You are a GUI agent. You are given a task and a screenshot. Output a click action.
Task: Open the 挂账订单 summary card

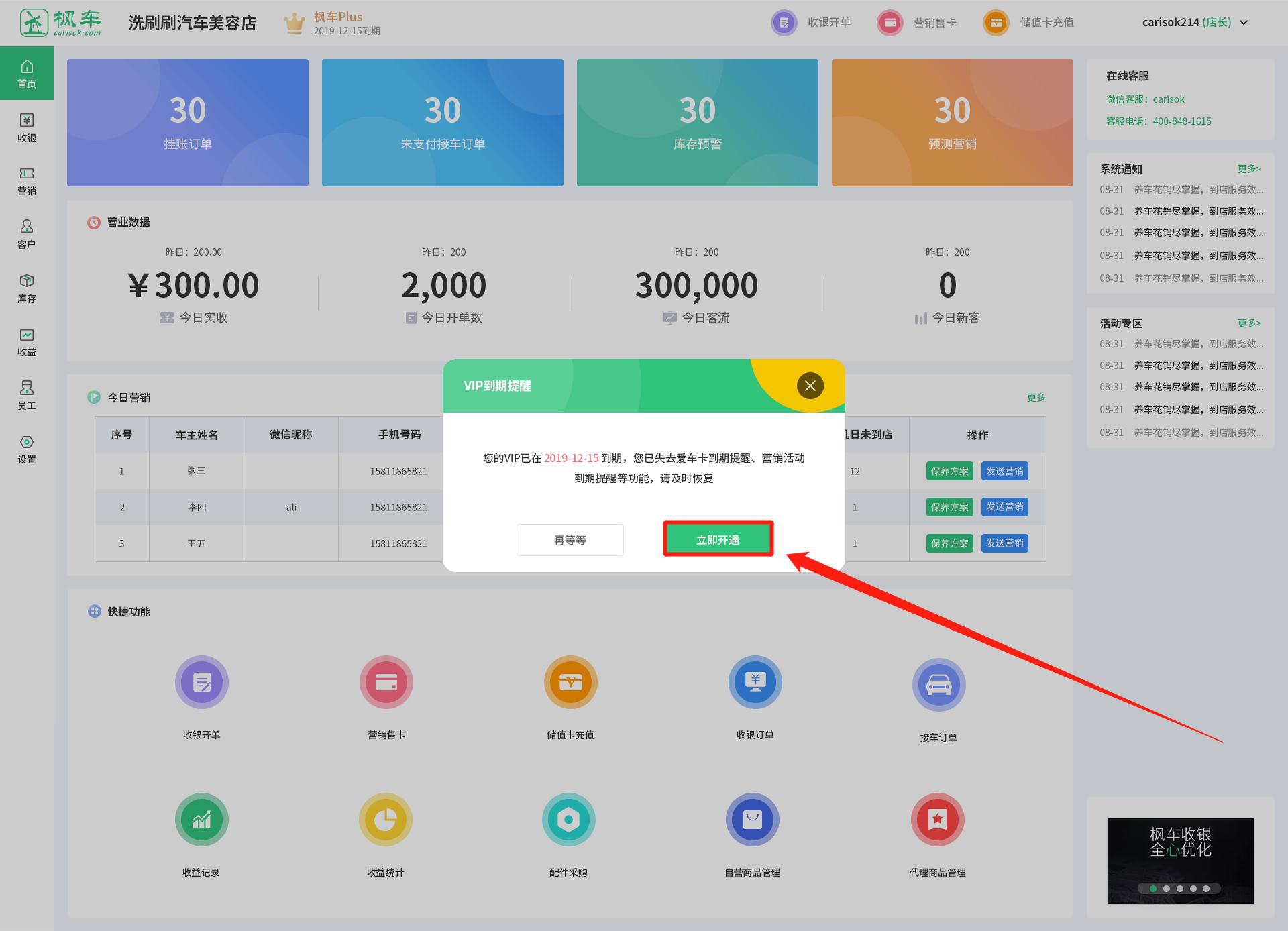point(188,123)
